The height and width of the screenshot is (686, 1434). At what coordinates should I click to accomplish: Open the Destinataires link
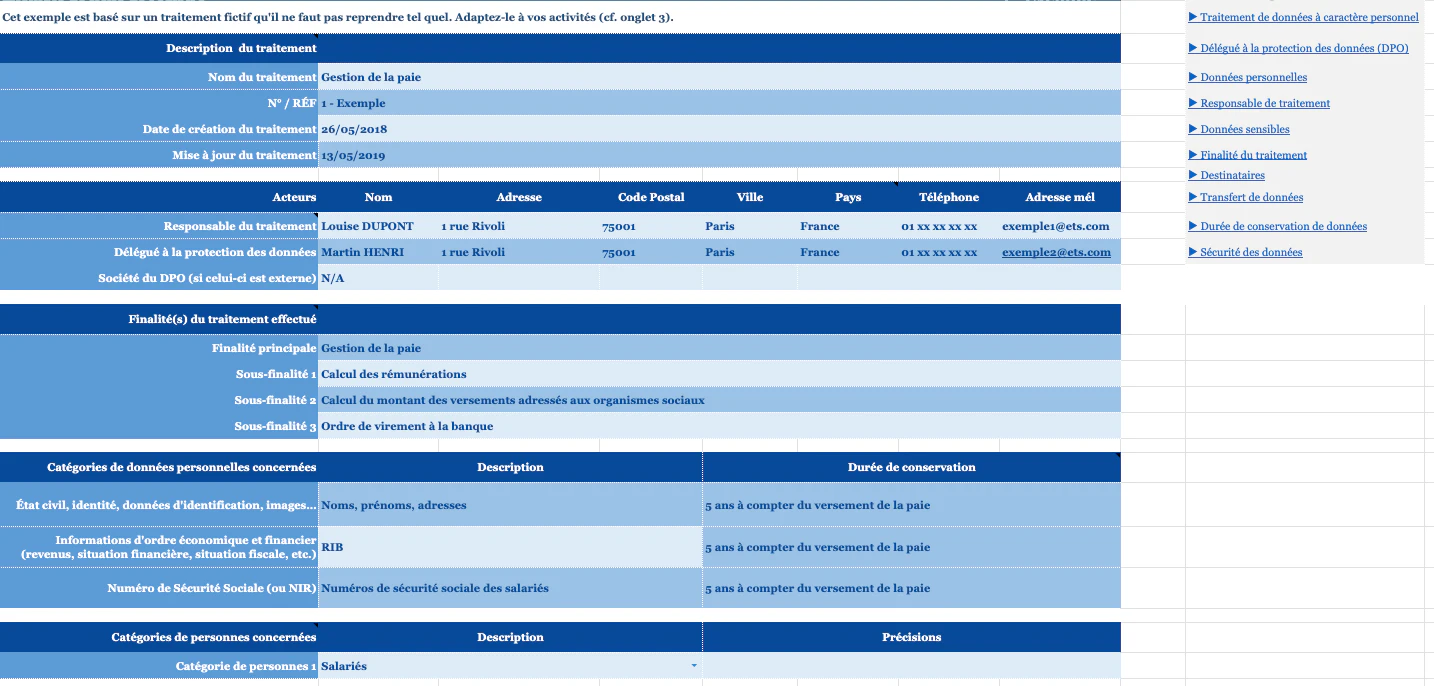tap(1226, 175)
